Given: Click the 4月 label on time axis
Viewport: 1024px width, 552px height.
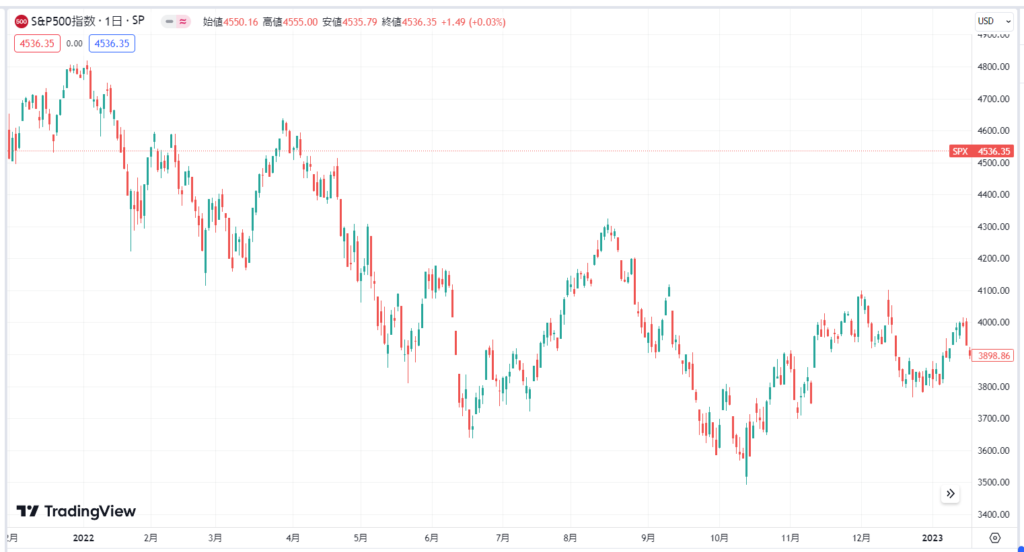Looking at the screenshot, I should [x=293, y=538].
